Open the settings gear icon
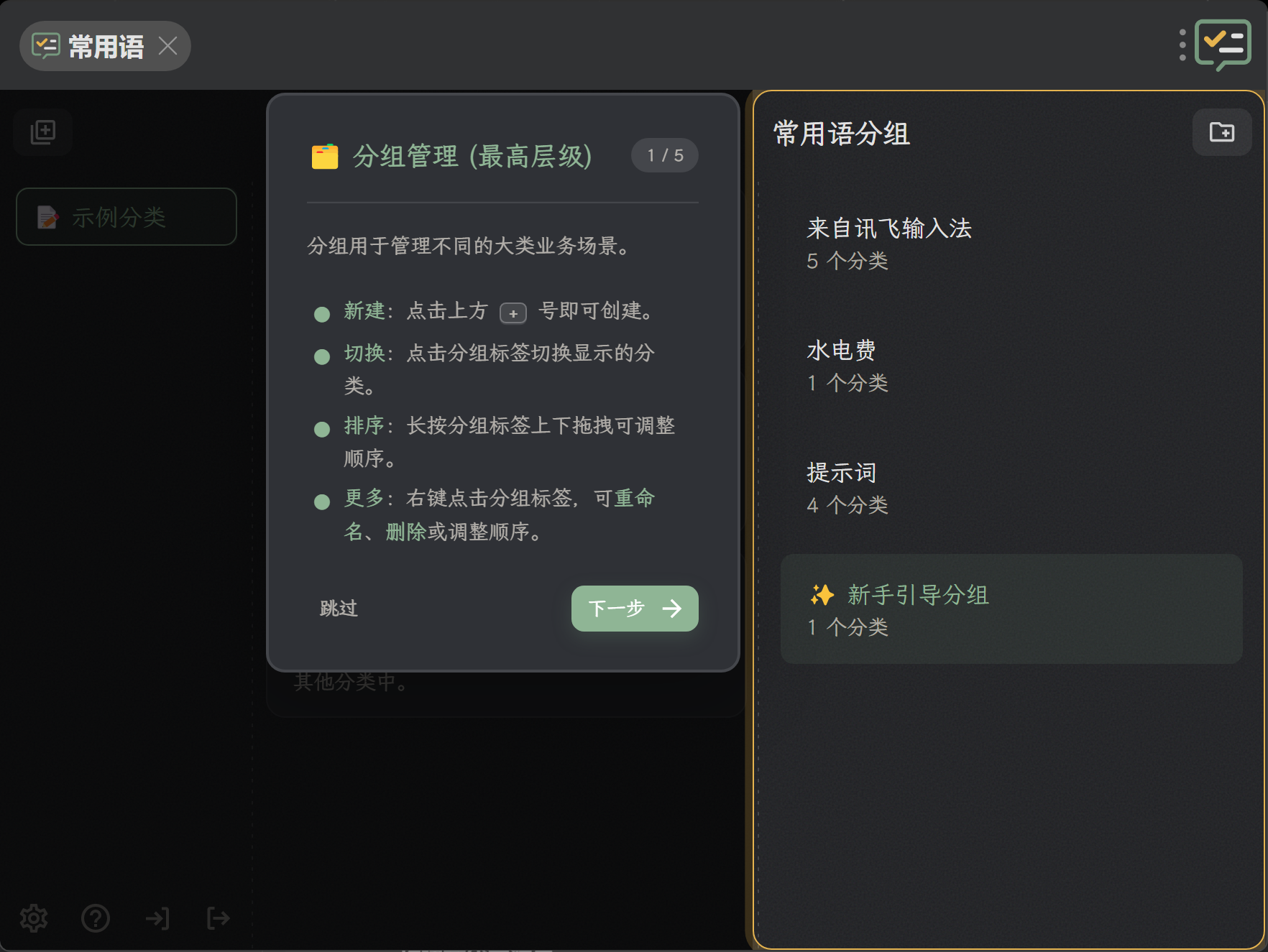The image size is (1268, 952). pos(34,918)
